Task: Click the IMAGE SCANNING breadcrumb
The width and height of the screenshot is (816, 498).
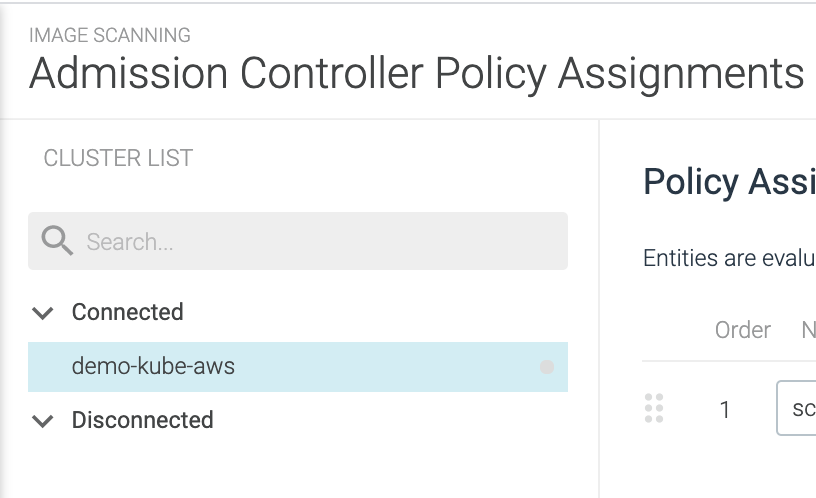Action: tap(110, 35)
